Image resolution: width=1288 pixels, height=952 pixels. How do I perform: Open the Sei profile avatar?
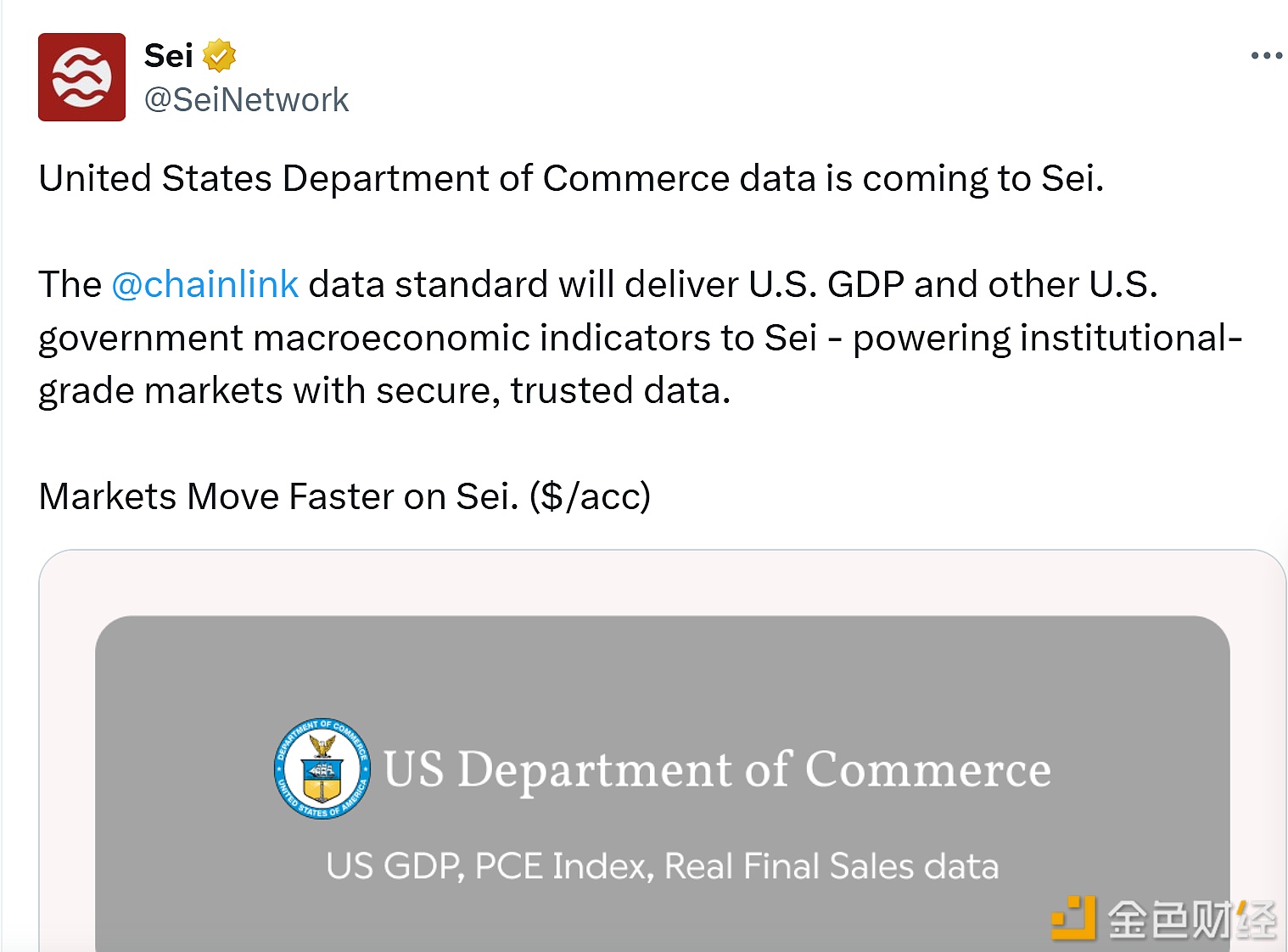[x=81, y=77]
